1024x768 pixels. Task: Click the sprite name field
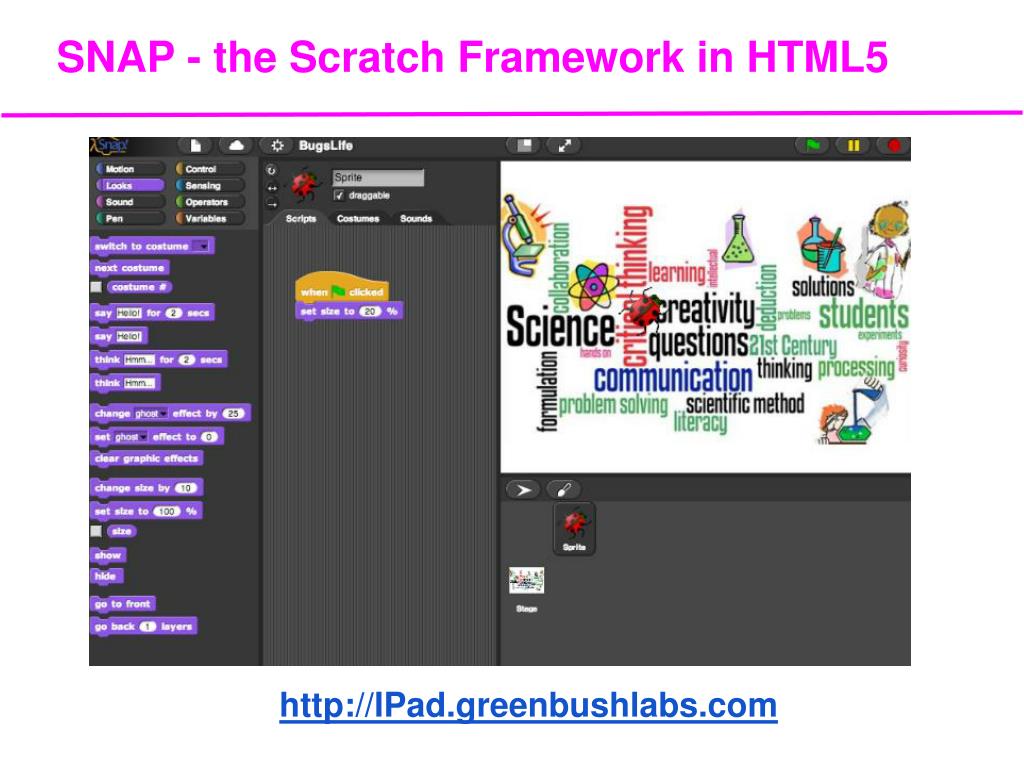pyautogui.click(x=378, y=177)
